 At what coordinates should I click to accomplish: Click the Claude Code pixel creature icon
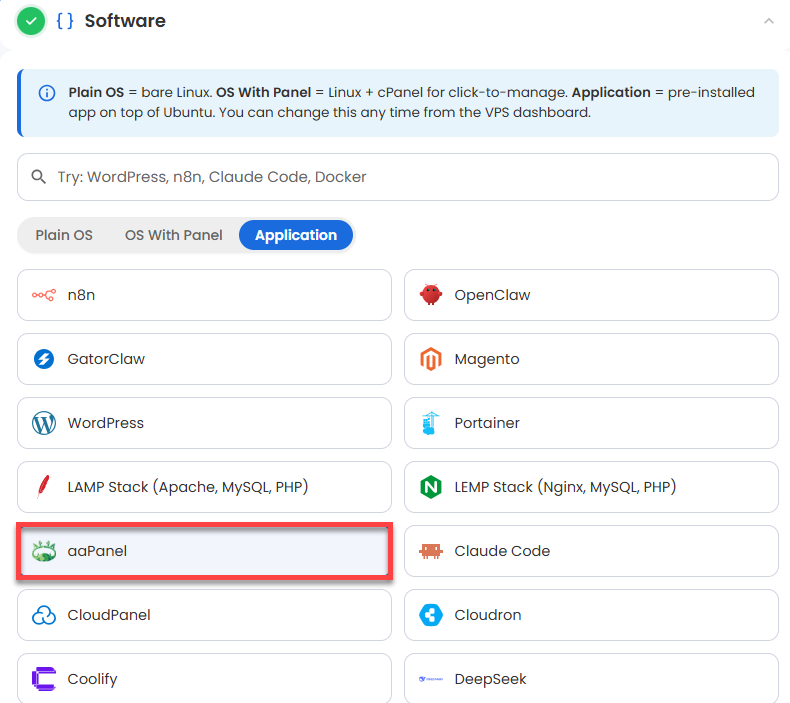431,551
